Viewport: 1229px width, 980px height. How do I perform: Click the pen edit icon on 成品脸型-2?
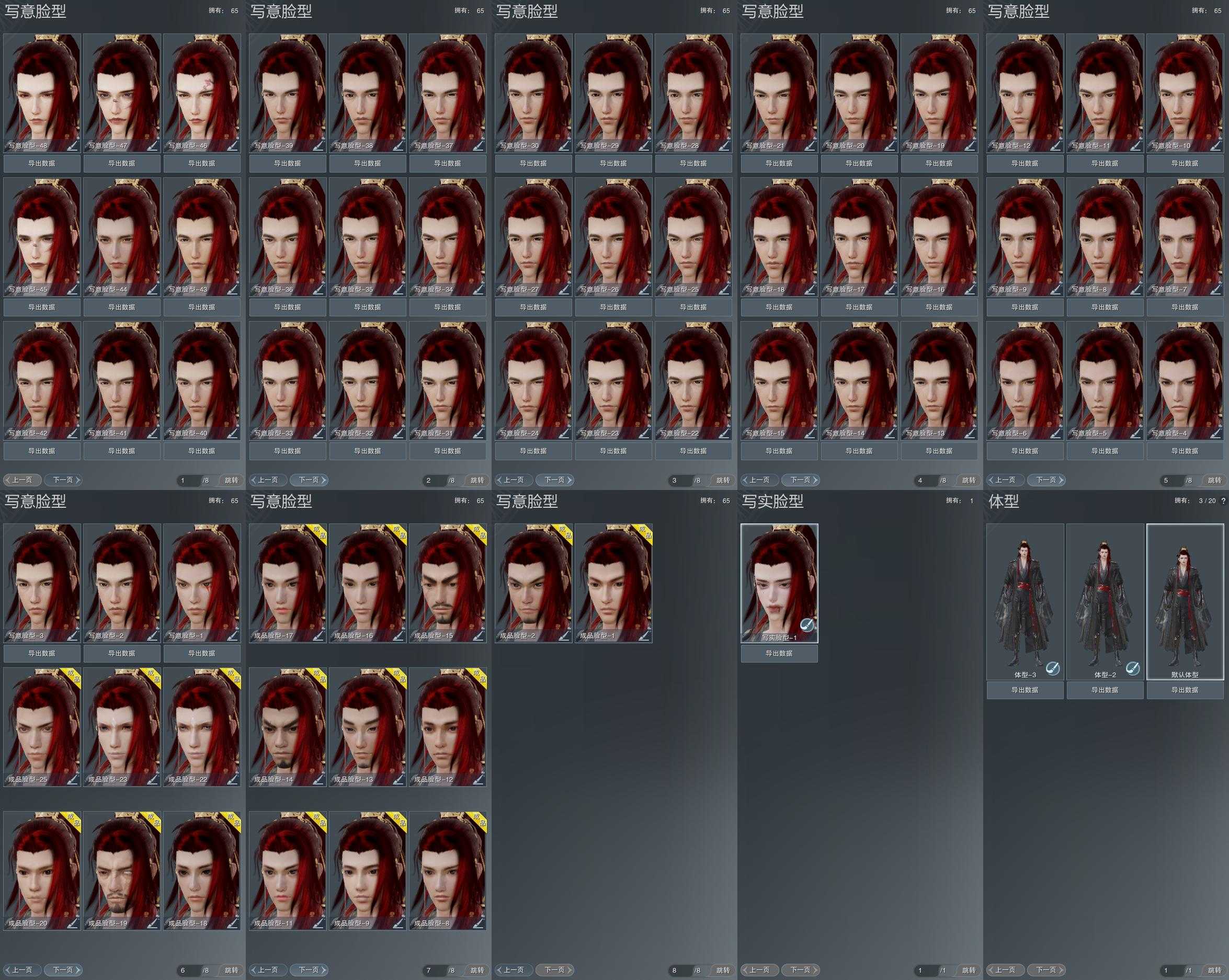coord(564,636)
